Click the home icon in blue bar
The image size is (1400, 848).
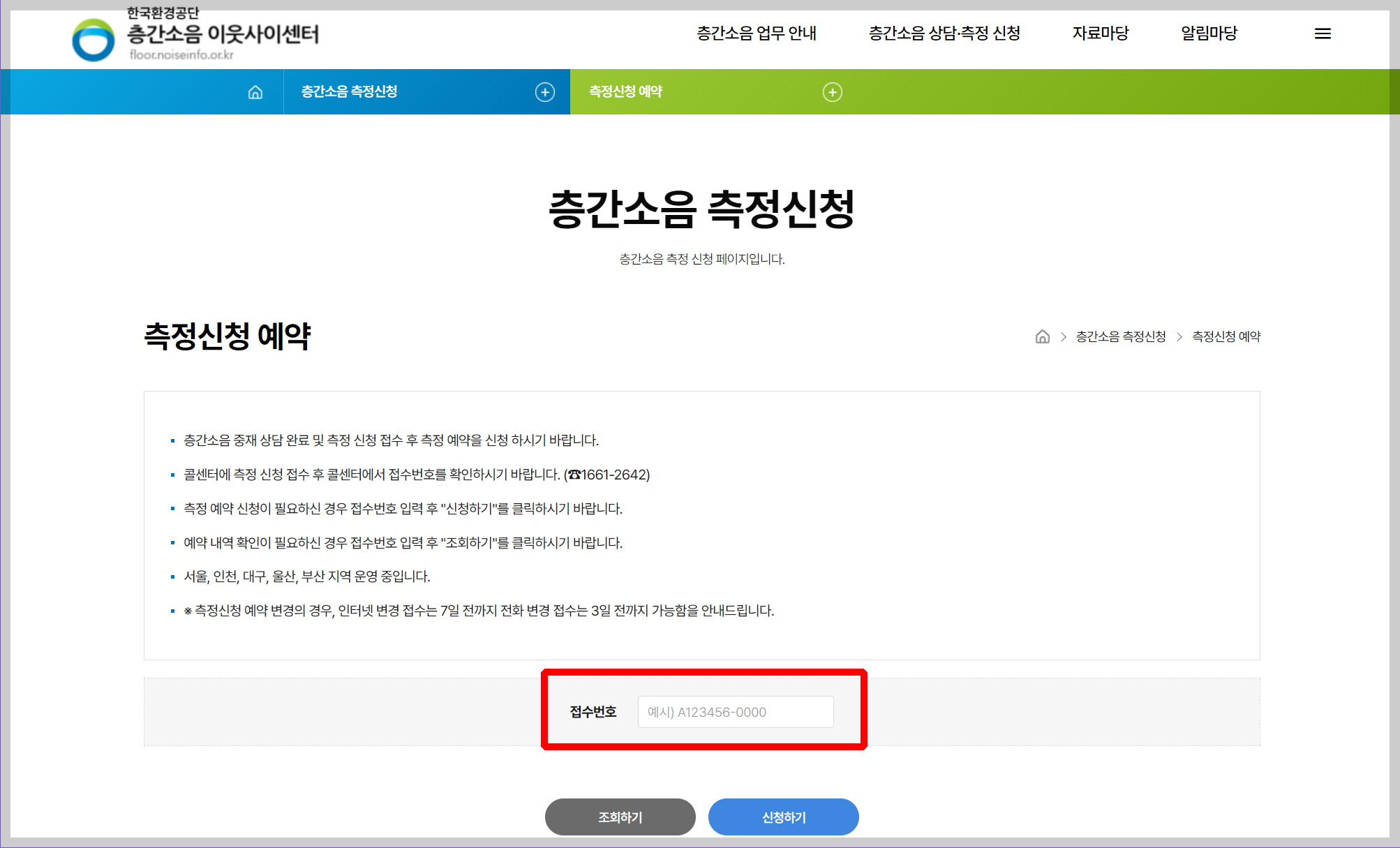click(255, 92)
